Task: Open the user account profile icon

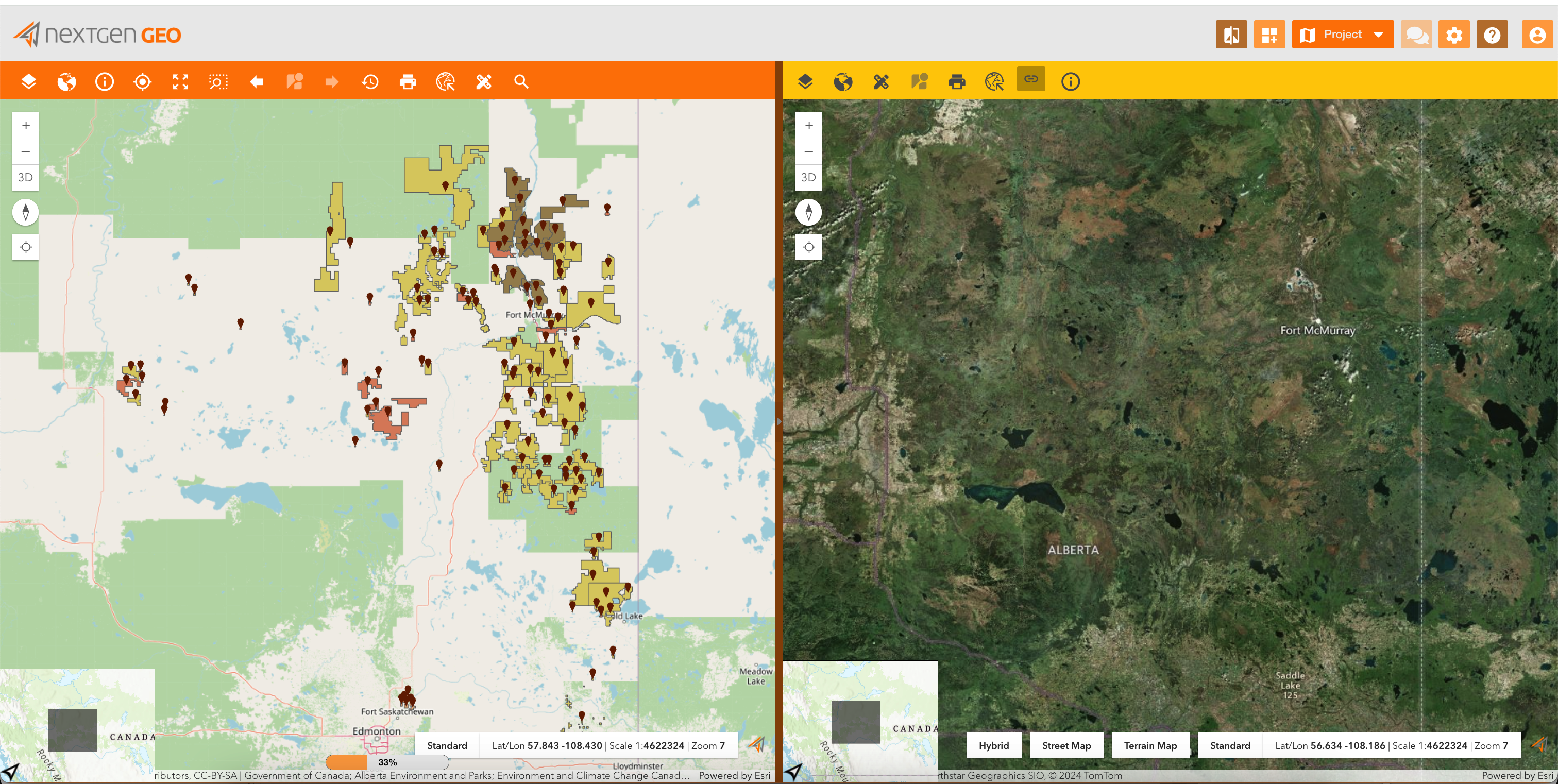Action: point(1537,35)
